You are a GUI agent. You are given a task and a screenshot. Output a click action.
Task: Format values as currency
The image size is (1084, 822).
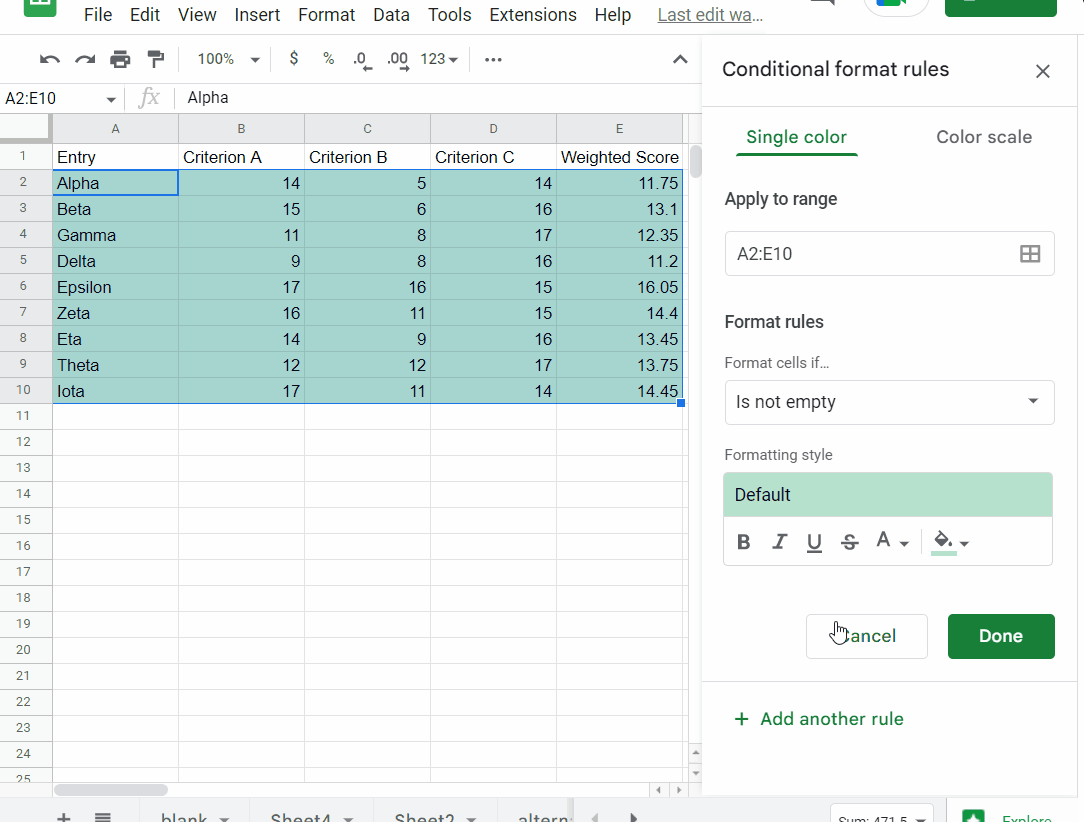(x=293, y=59)
